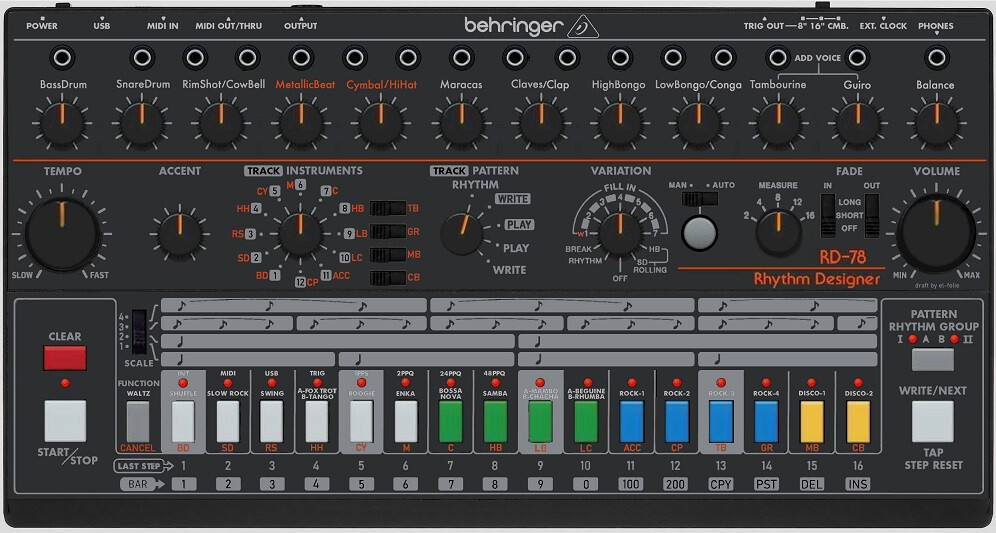Click green step 10 Beguine/Rhumba button
The width and height of the screenshot is (996, 533).
pyautogui.click(x=586, y=421)
